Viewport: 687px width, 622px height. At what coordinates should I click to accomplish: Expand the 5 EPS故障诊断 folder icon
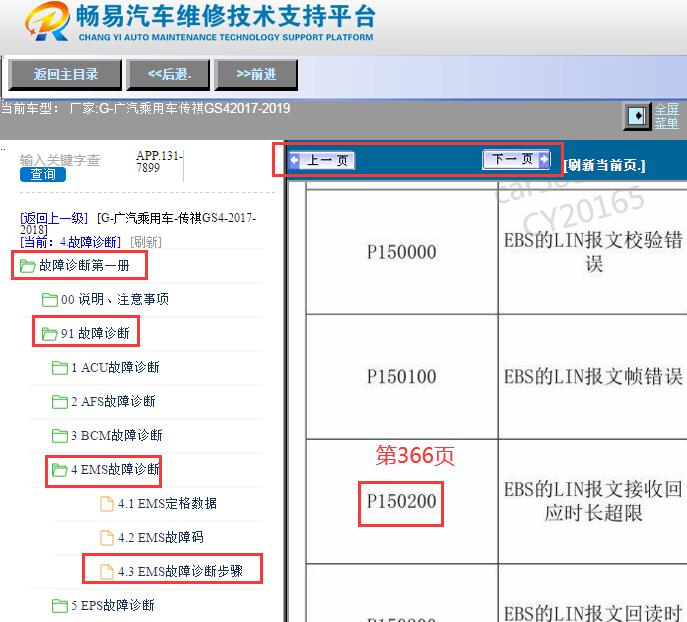coord(60,606)
